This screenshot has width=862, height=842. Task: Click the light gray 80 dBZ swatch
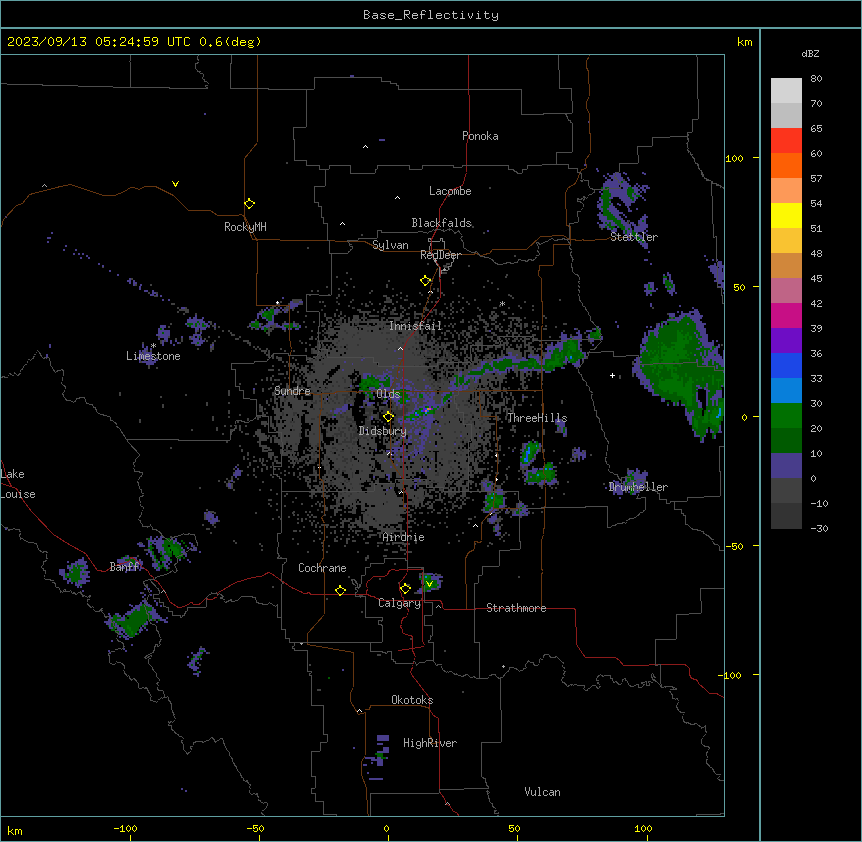click(x=786, y=91)
